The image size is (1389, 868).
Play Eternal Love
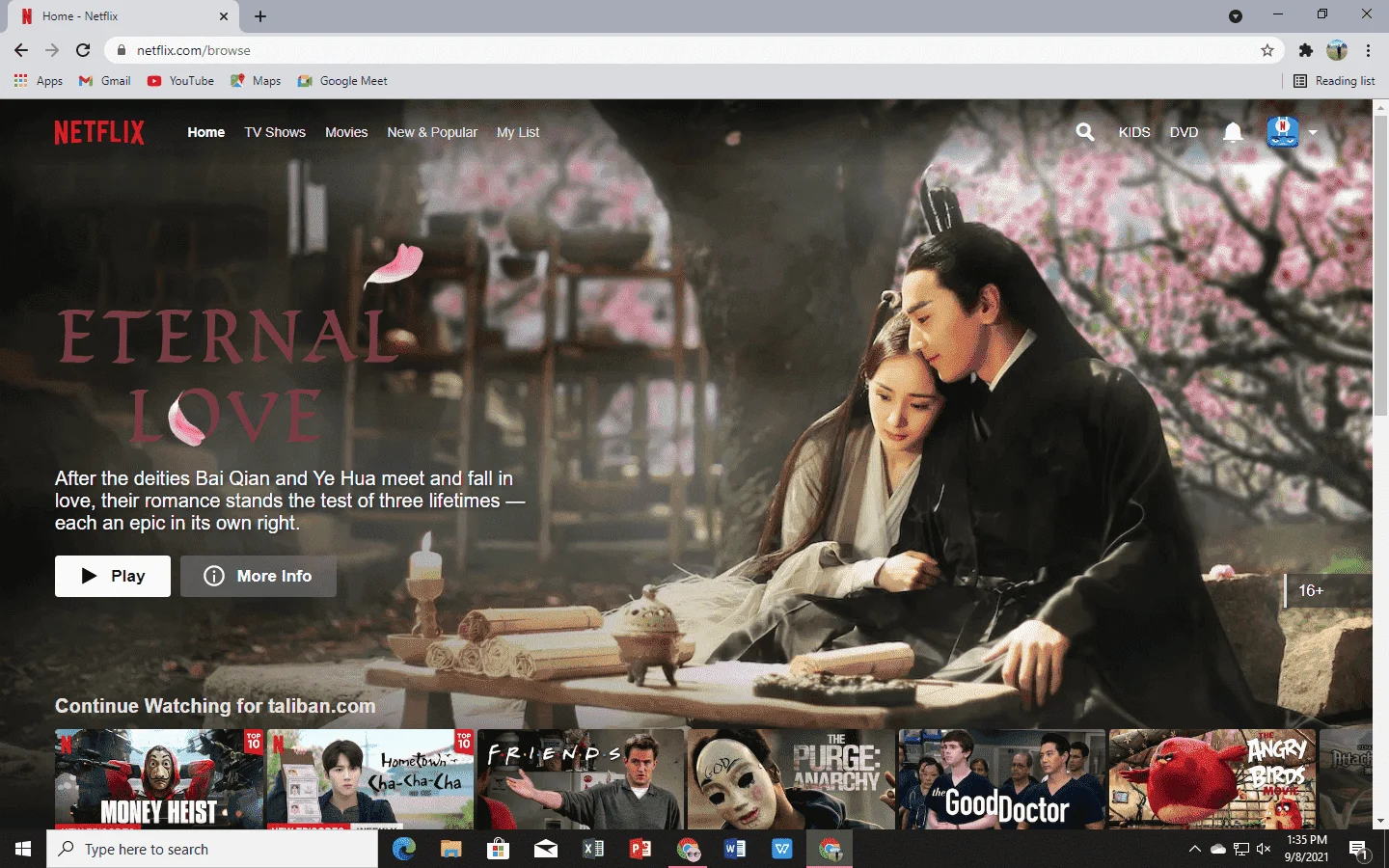pos(113,576)
